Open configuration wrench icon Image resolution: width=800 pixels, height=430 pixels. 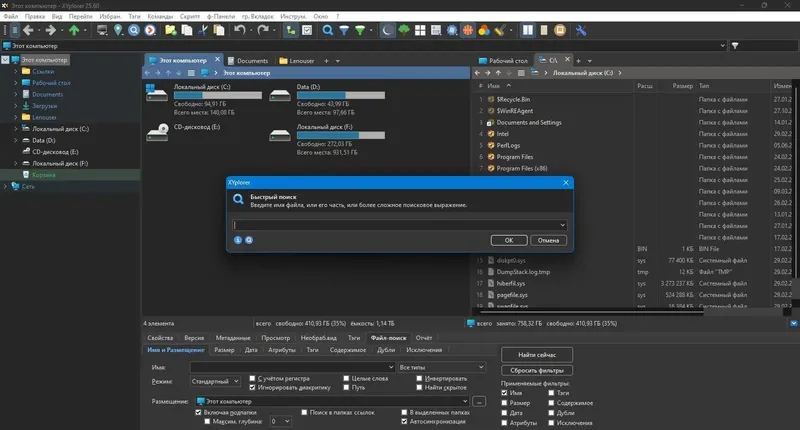581,31
